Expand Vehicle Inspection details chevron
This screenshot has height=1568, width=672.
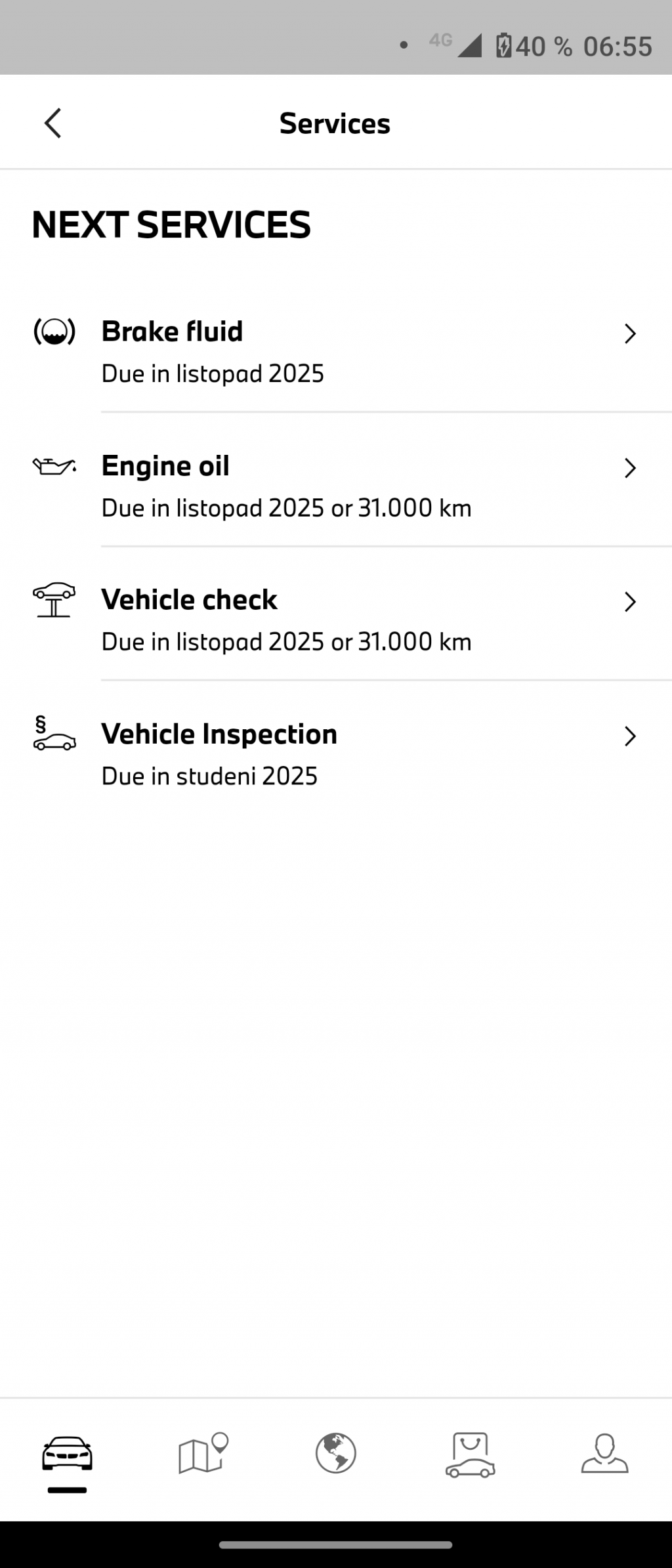tap(630, 736)
